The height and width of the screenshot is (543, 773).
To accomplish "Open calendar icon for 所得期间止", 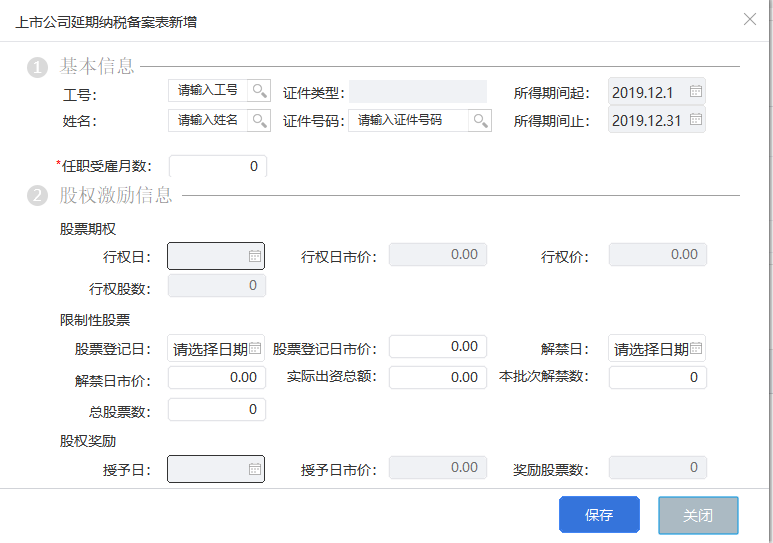I will coord(696,121).
